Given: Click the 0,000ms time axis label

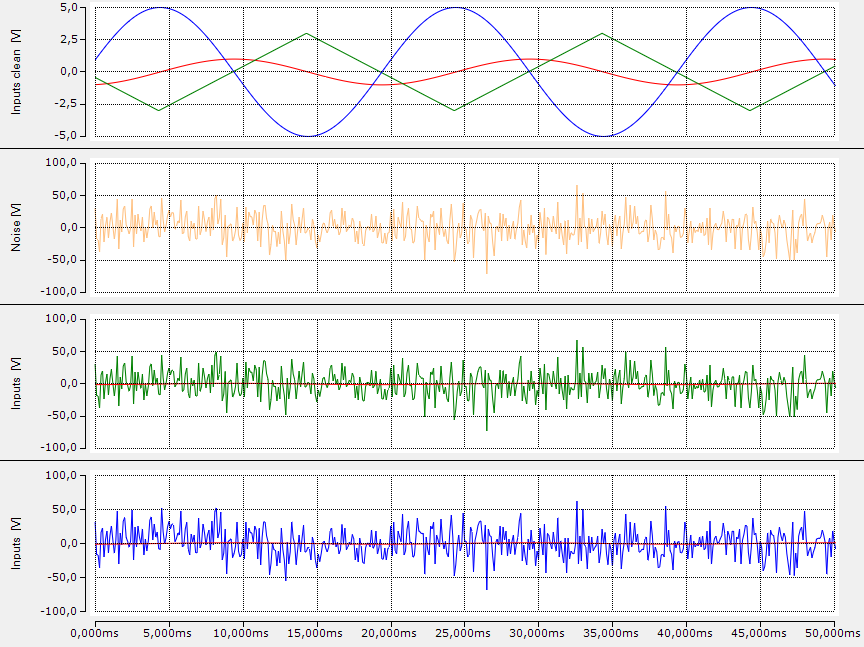Looking at the screenshot, I should click(x=94, y=633).
